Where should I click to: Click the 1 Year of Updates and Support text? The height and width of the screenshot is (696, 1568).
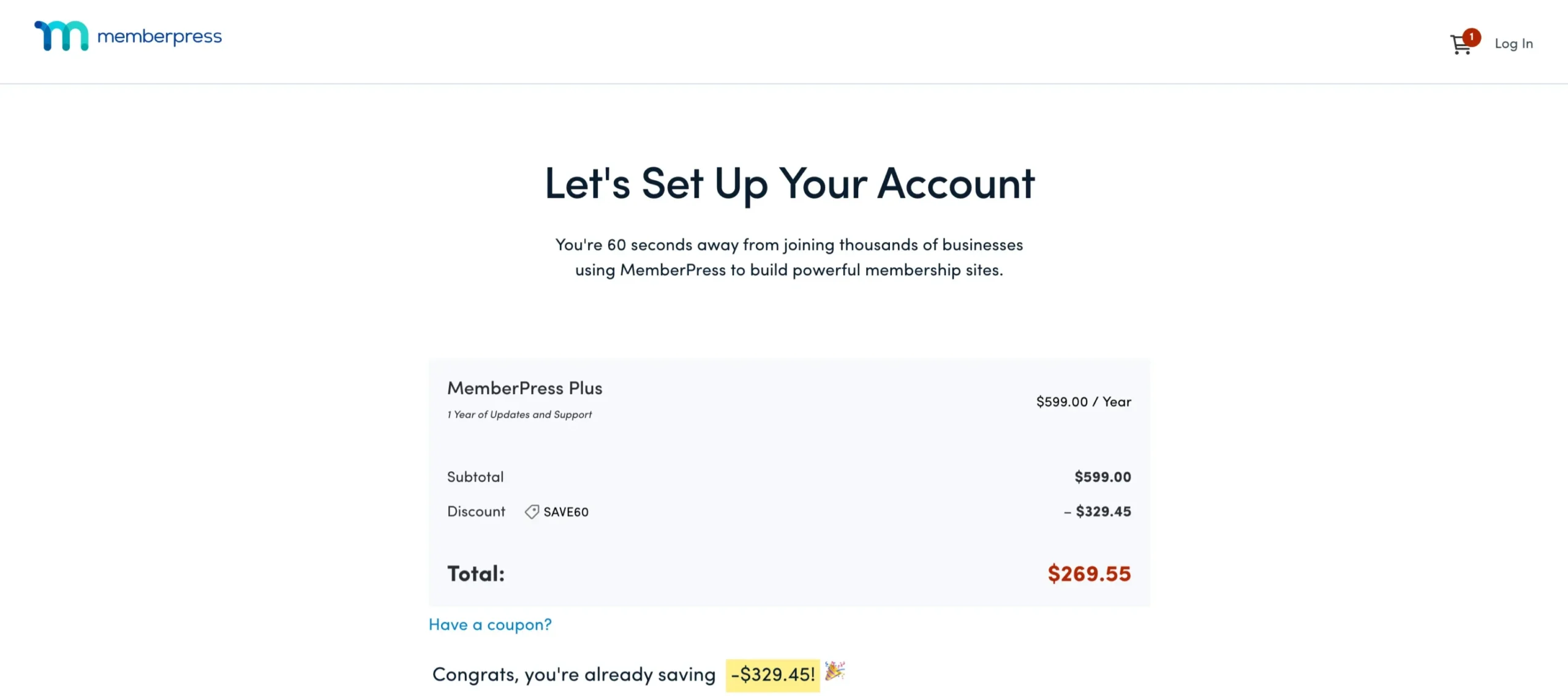coord(519,414)
